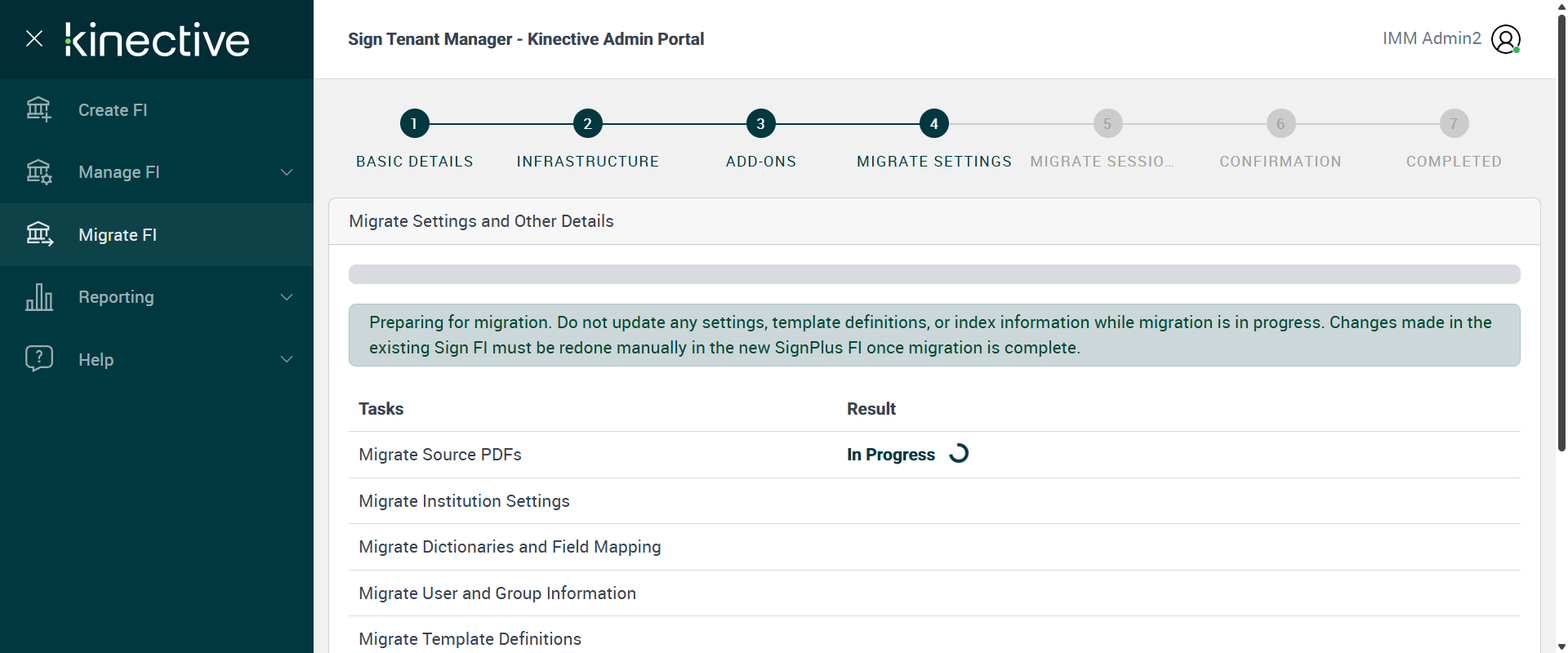Screen dimensions: 1568x653
Task: Open the user profile avatar icon
Action: tap(1505, 39)
